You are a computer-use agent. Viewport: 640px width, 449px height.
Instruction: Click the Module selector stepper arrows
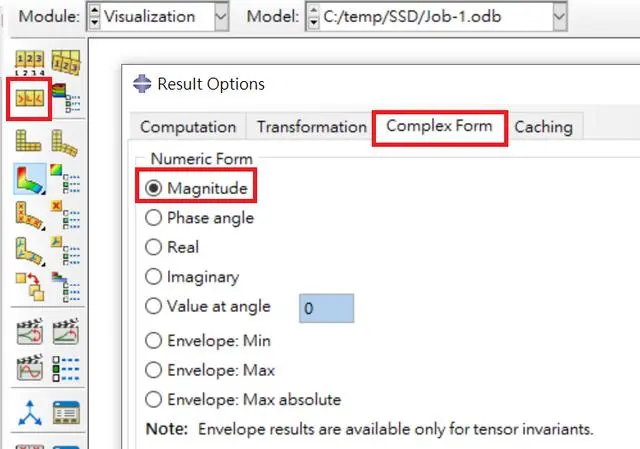[94, 17]
